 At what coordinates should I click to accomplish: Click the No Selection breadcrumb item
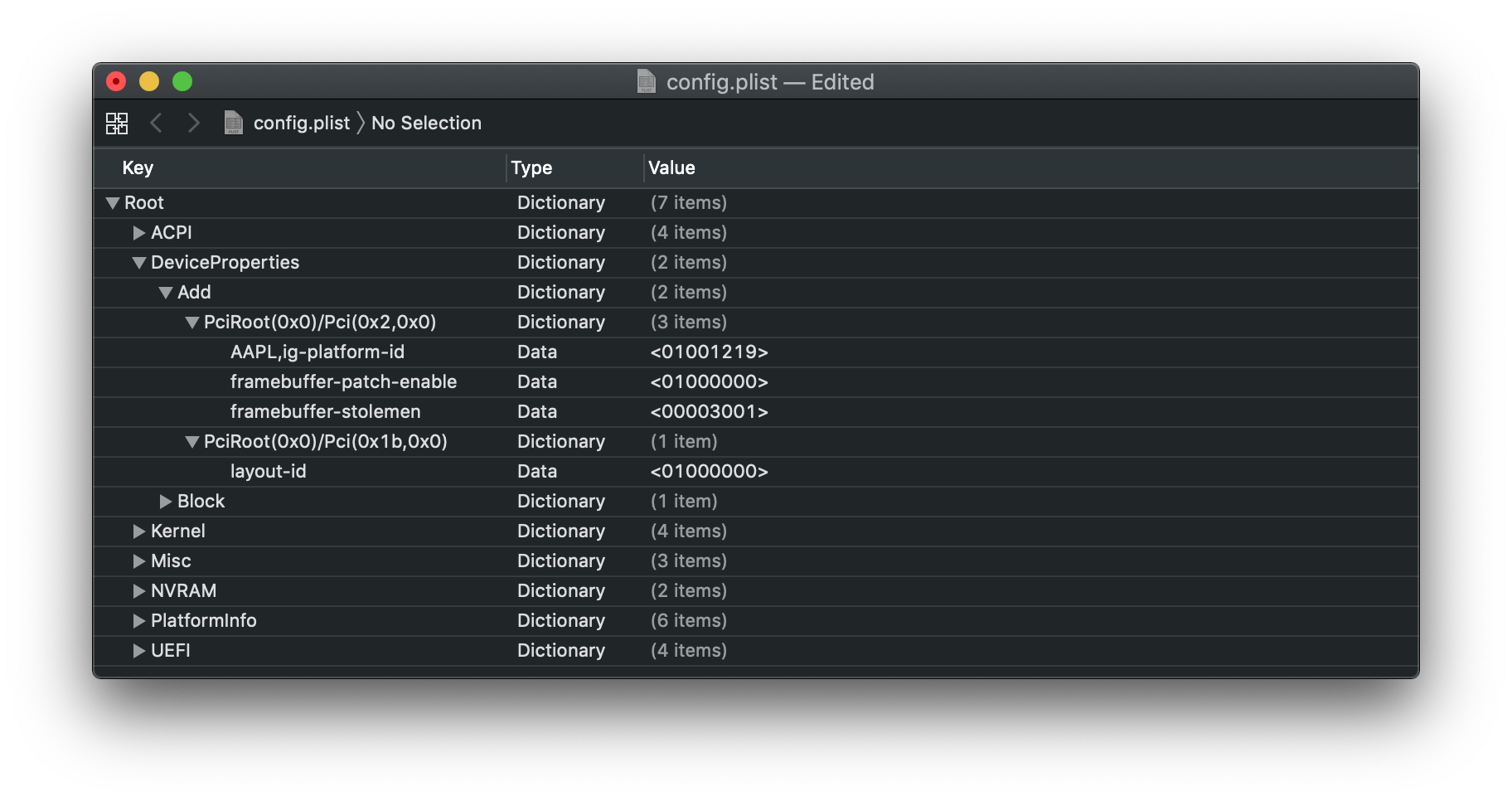tap(426, 123)
